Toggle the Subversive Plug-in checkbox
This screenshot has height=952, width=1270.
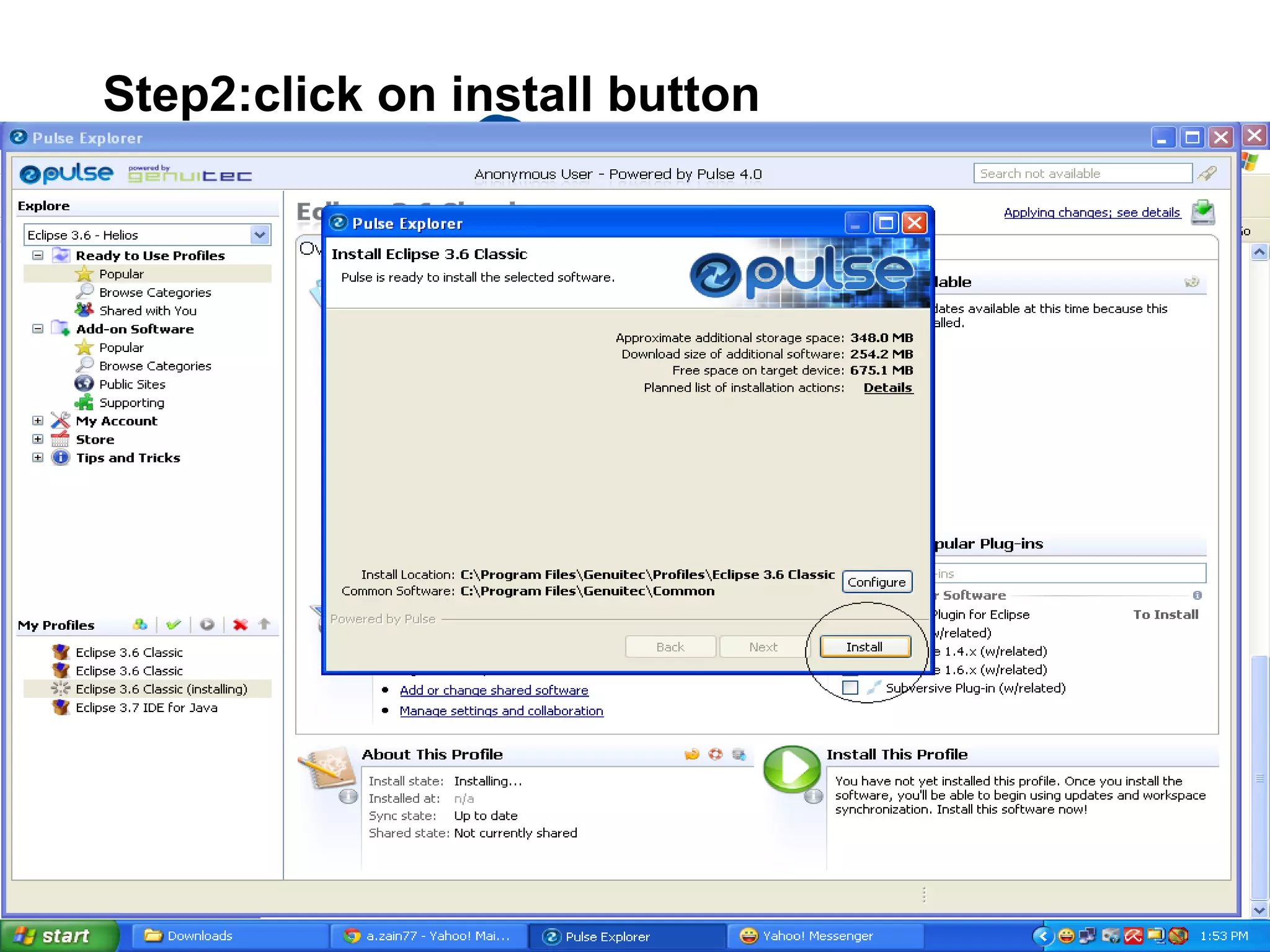click(x=850, y=688)
